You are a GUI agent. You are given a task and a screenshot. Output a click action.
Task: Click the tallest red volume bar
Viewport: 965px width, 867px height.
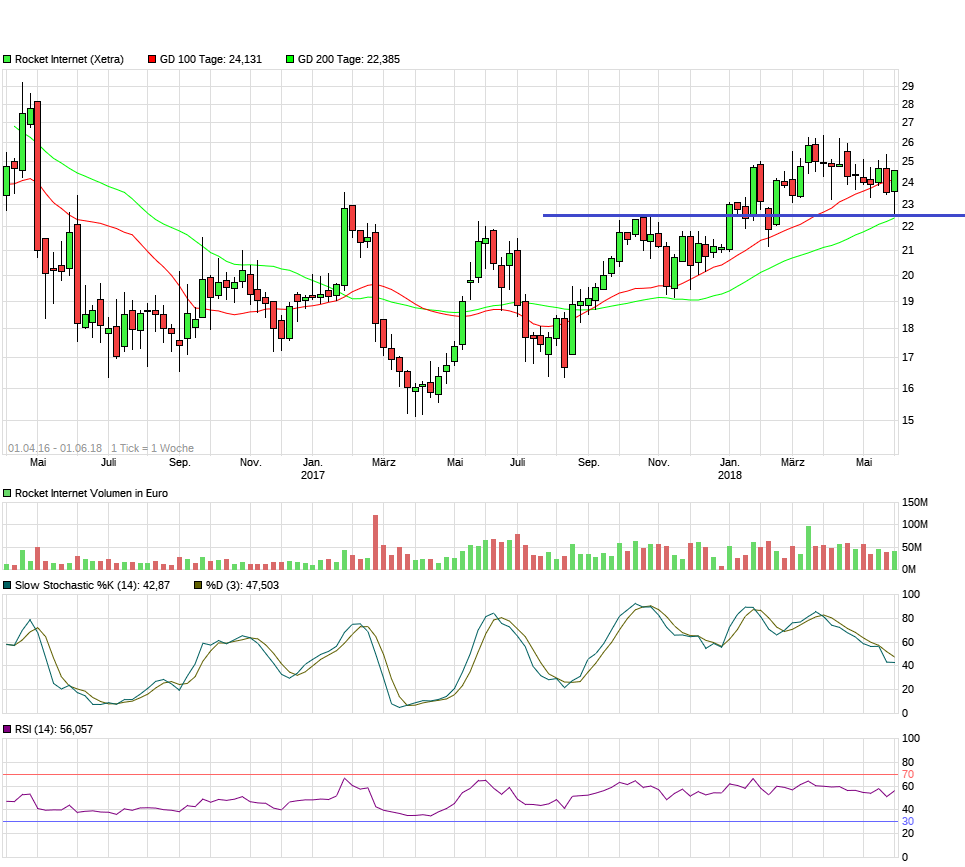(x=376, y=542)
